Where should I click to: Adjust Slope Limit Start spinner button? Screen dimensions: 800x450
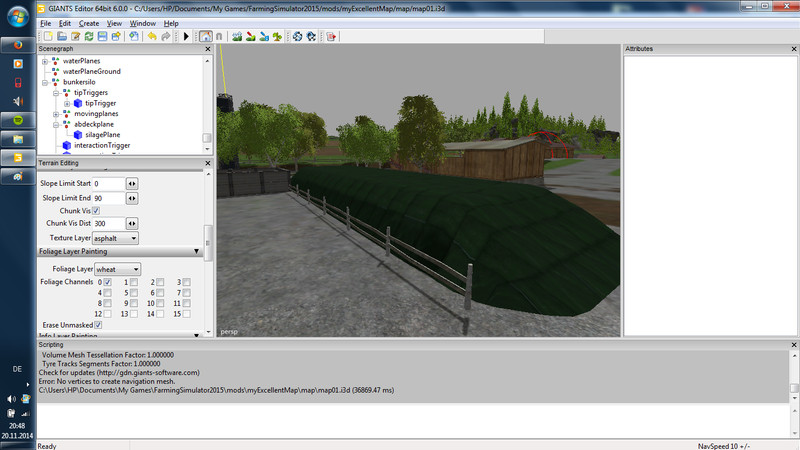132,184
